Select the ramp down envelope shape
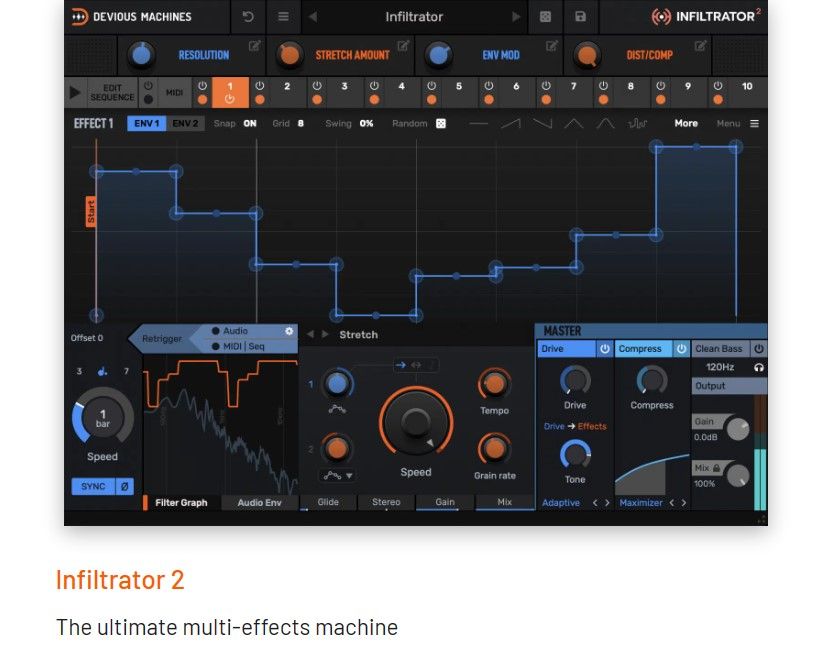Viewport: 816px width, 656px height. (x=542, y=124)
